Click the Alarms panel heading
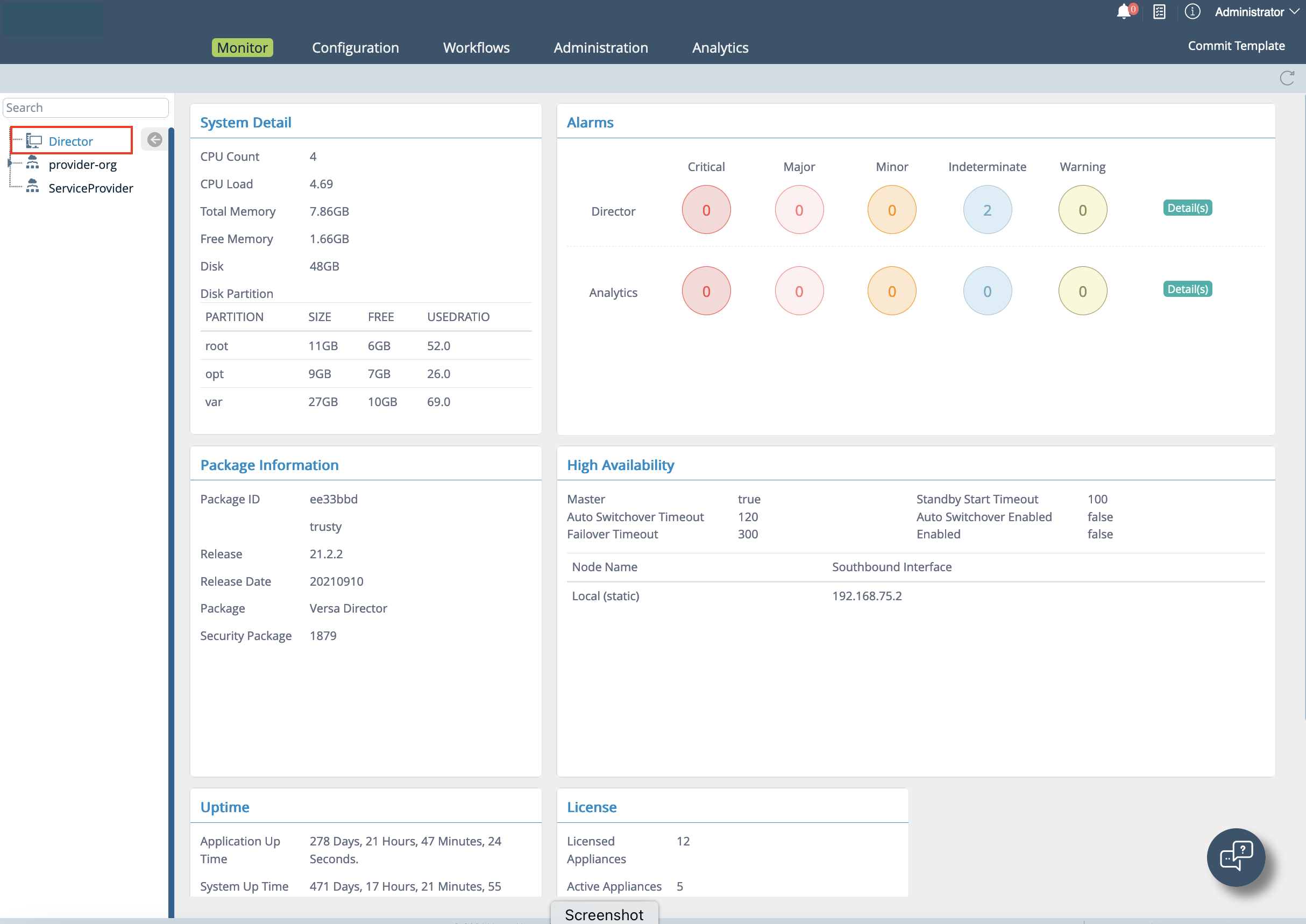The image size is (1306, 924). click(590, 122)
